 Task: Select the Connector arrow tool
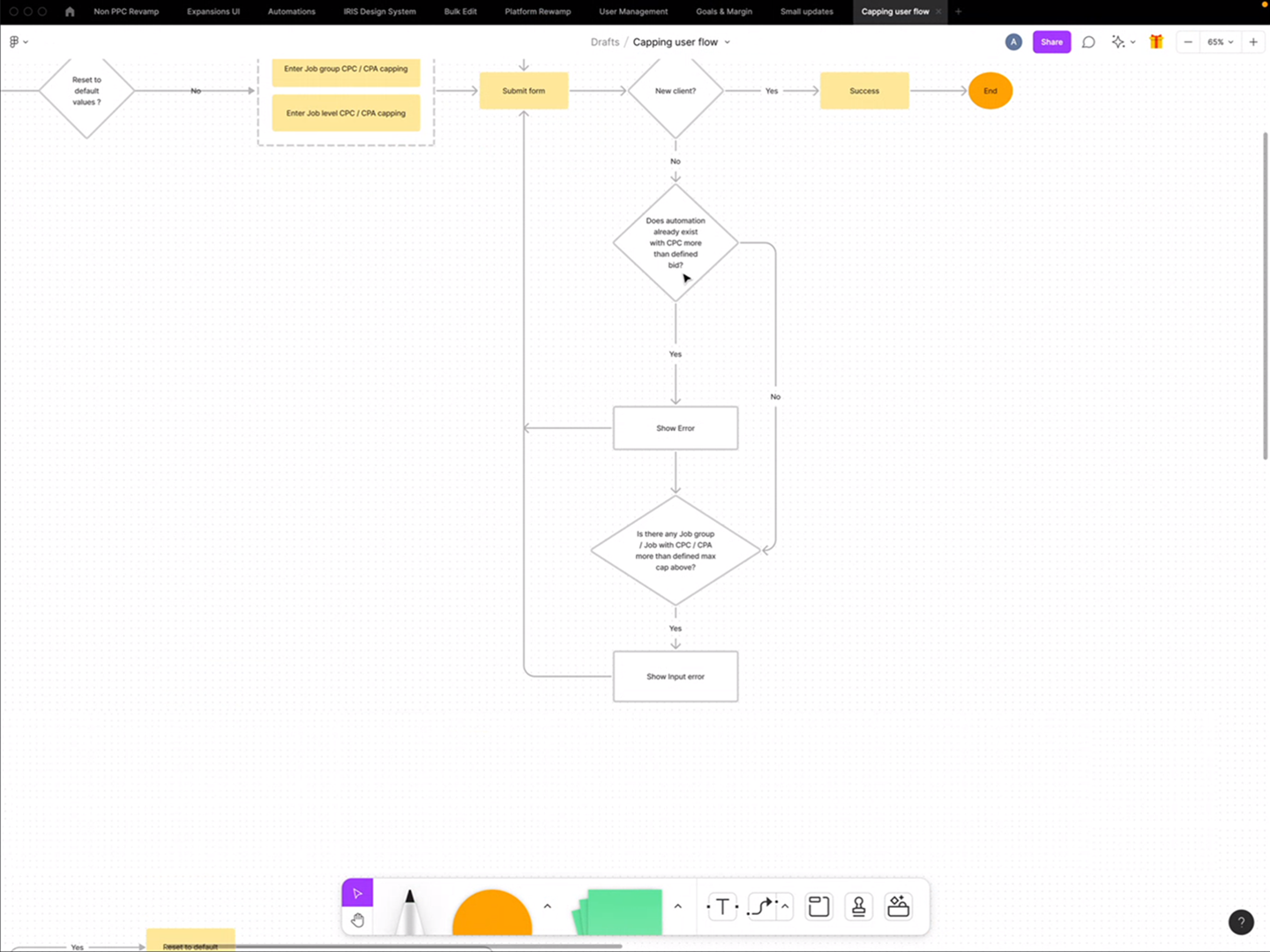click(760, 906)
